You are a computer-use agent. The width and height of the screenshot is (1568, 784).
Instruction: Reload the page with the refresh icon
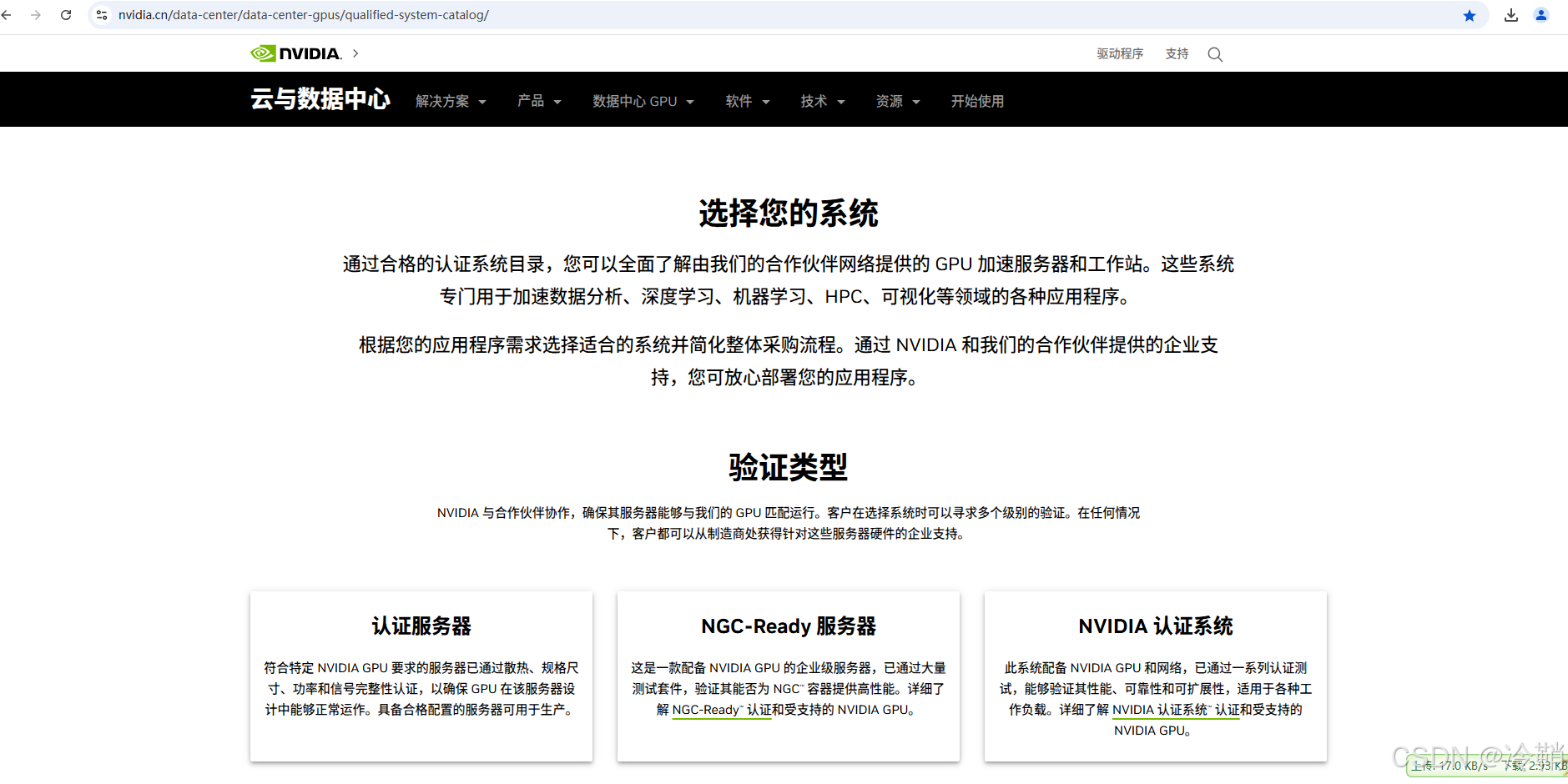point(66,15)
